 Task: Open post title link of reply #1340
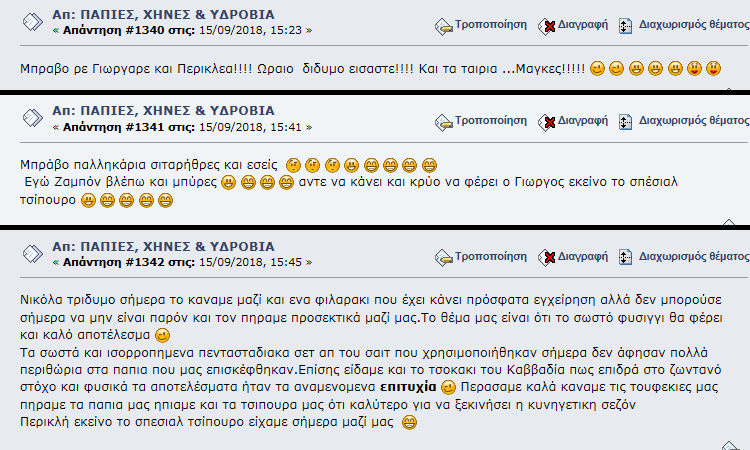coord(163,15)
